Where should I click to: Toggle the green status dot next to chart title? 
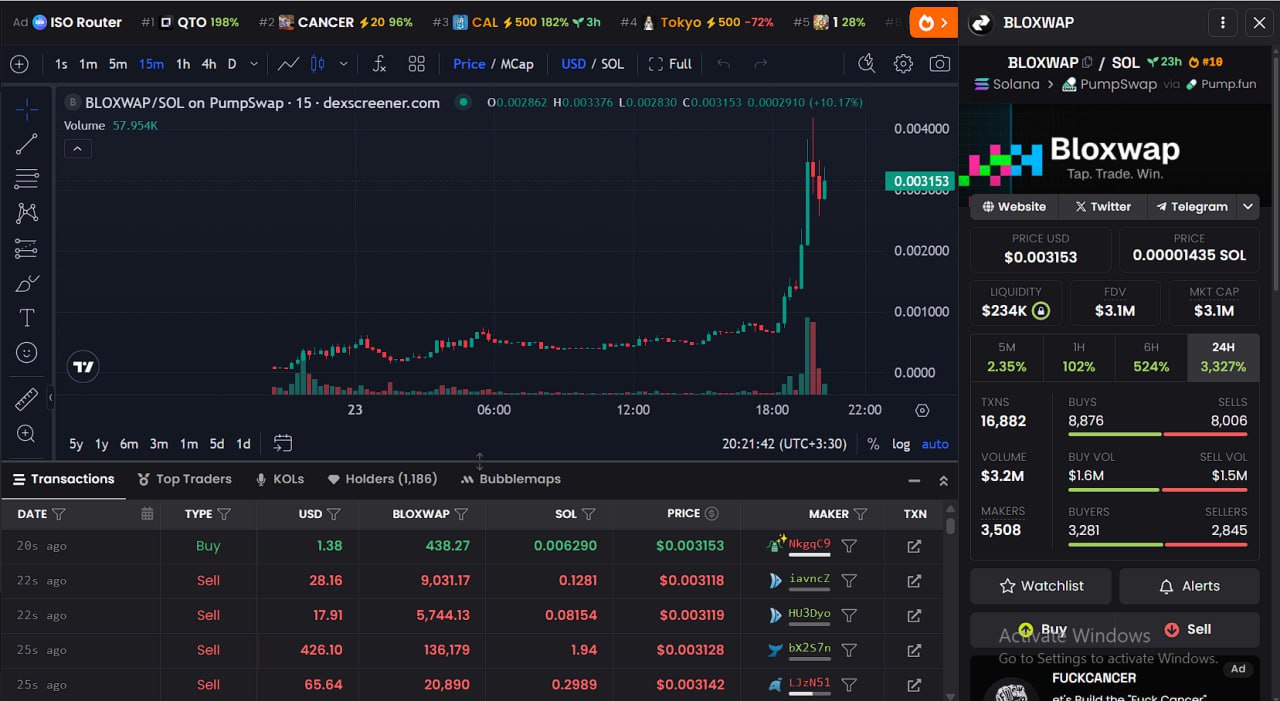coord(462,102)
